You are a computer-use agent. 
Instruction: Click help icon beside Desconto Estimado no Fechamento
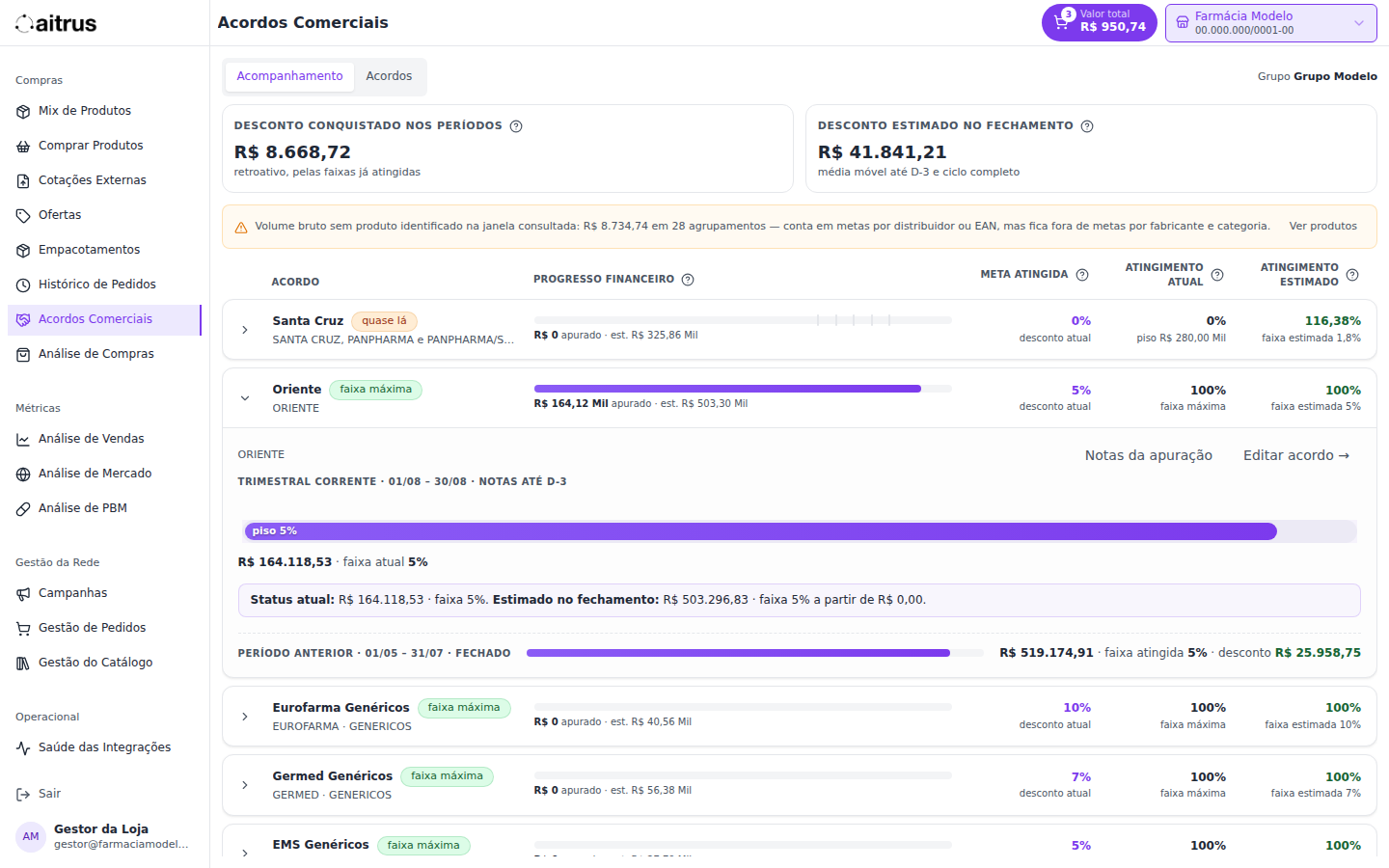1087,126
